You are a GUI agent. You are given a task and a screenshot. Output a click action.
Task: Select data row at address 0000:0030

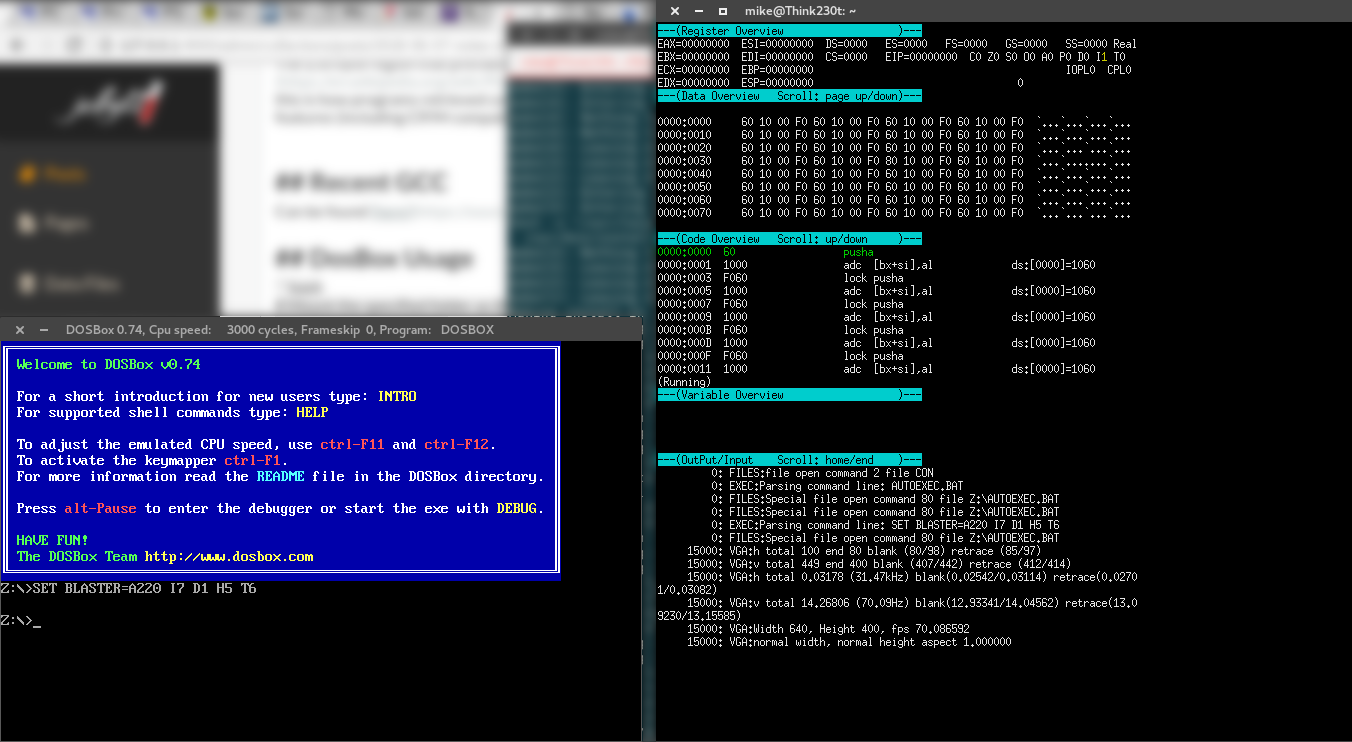click(x=894, y=161)
